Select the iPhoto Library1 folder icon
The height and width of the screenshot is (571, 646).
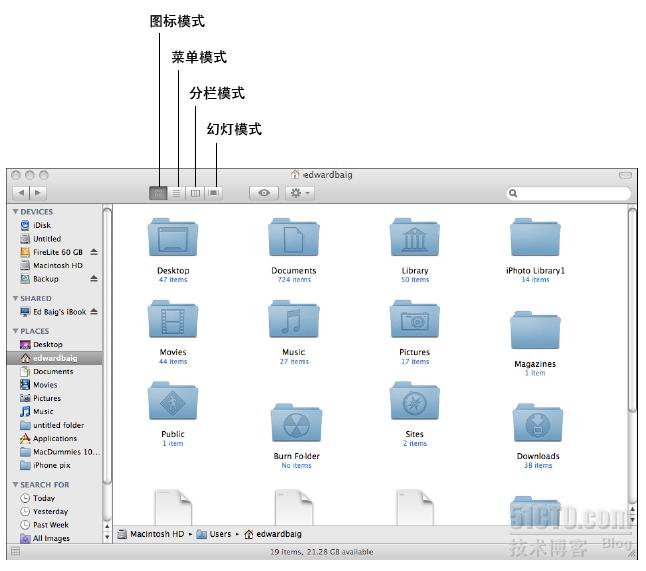pyautogui.click(x=535, y=237)
